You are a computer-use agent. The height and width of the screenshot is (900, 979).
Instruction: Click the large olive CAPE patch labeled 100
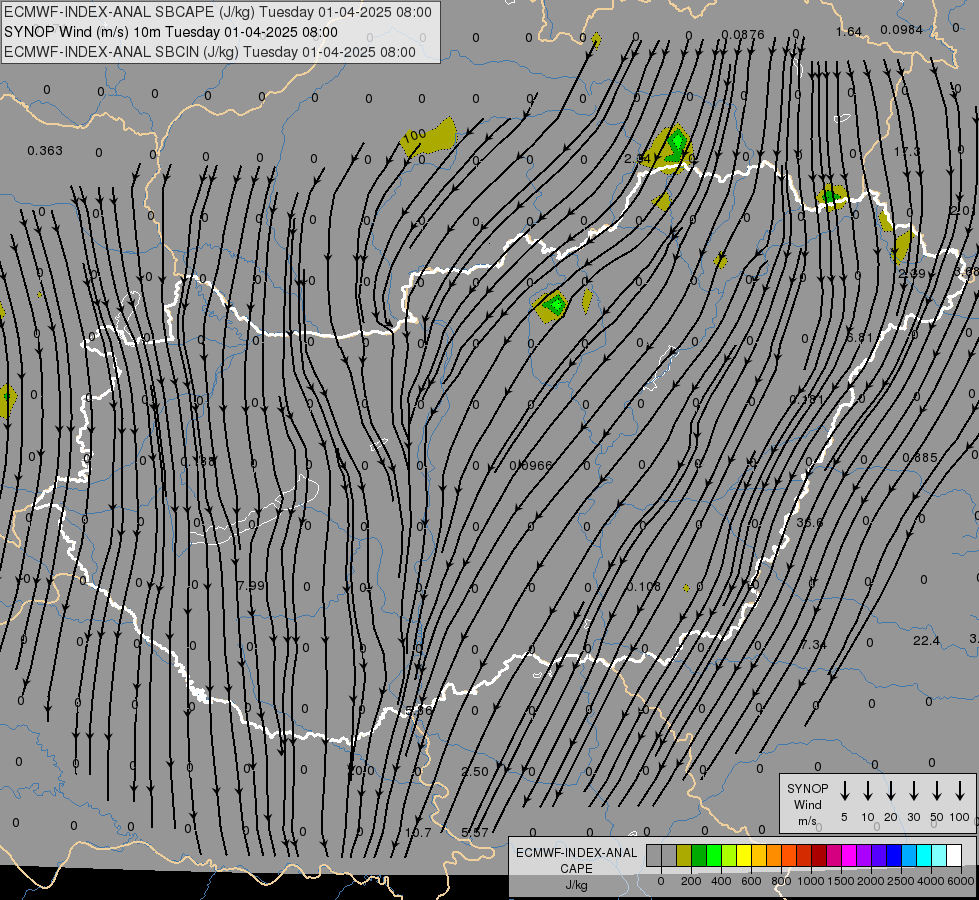coord(431,137)
